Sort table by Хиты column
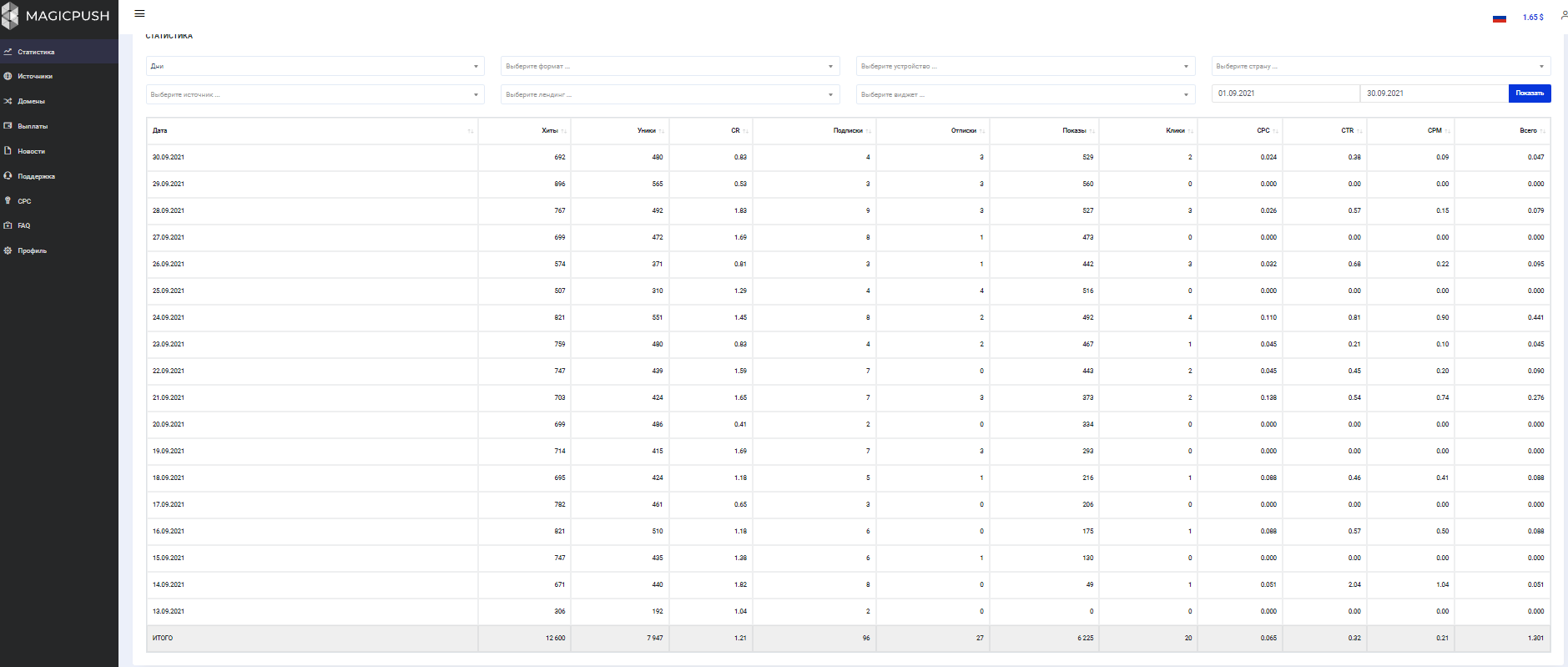 pyautogui.click(x=549, y=131)
